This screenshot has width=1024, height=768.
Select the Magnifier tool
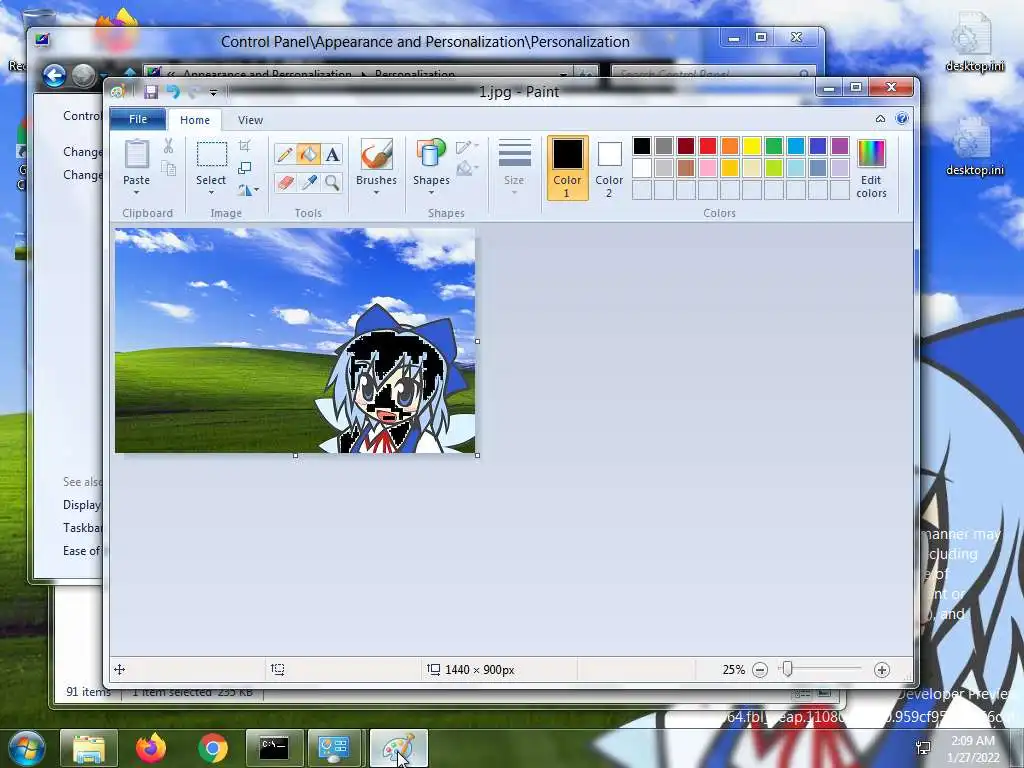tap(332, 182)
